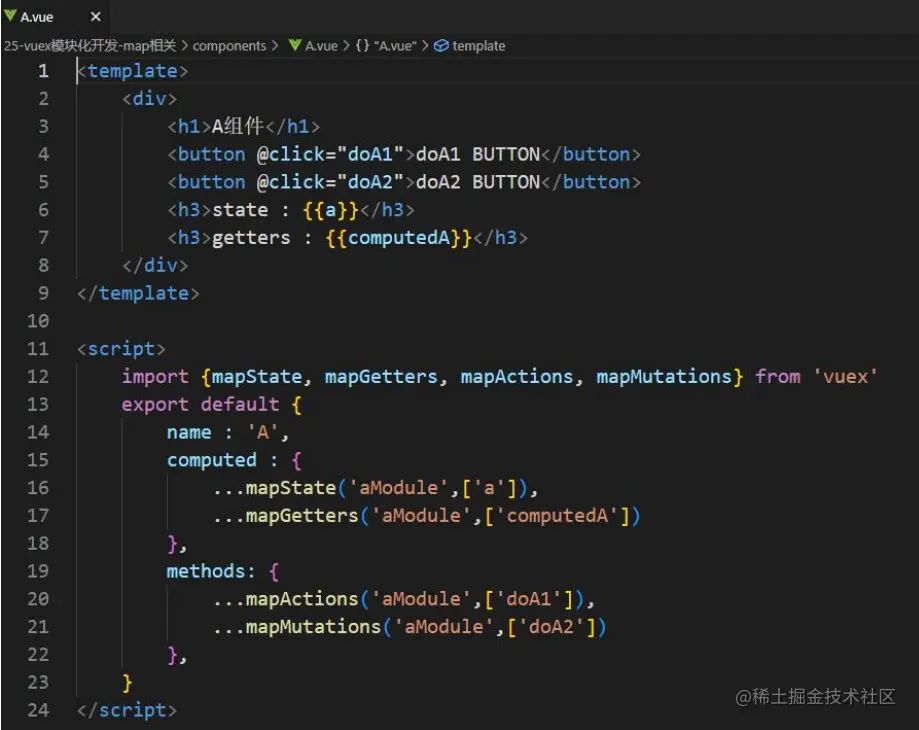
Task: Click the '{{a}}' interpolation on line 6
Action: click(x=331, y=210)
